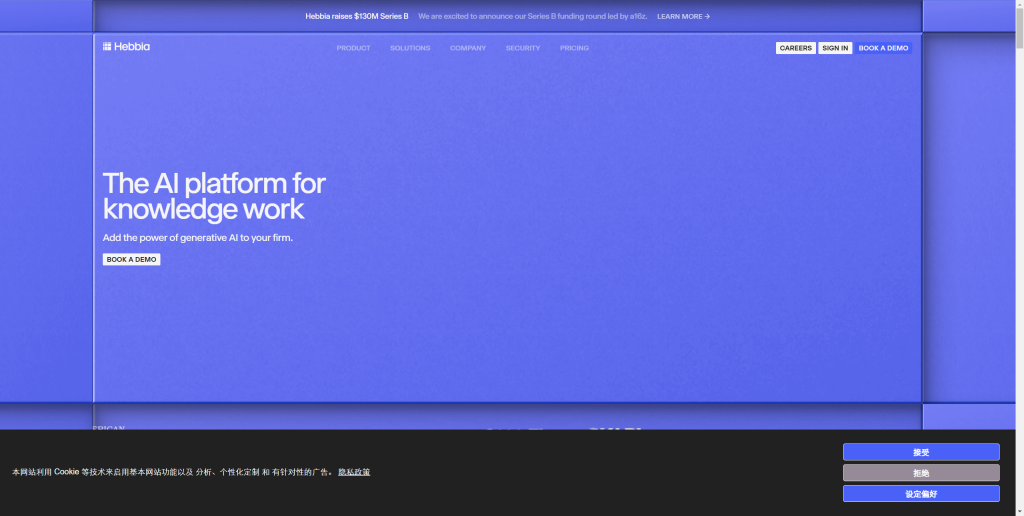
Task: Open the Company menu
Action: [468, 48]
